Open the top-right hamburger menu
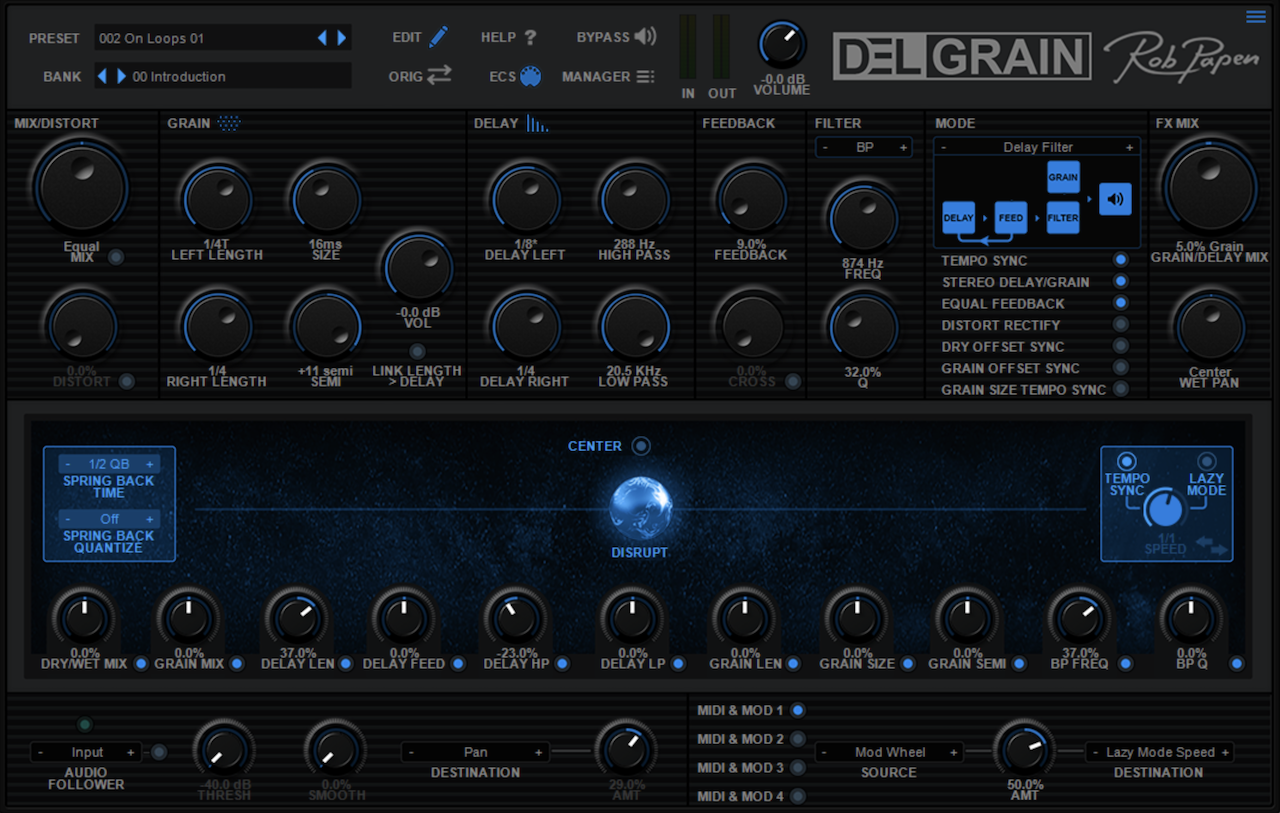Viewport: 1280px width, 813px height. tap(1256, 16)
